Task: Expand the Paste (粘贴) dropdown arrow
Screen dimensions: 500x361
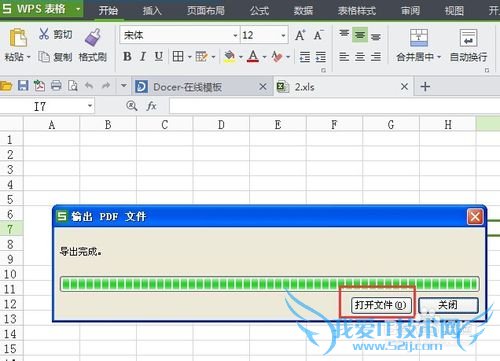Action: [29, 57]
